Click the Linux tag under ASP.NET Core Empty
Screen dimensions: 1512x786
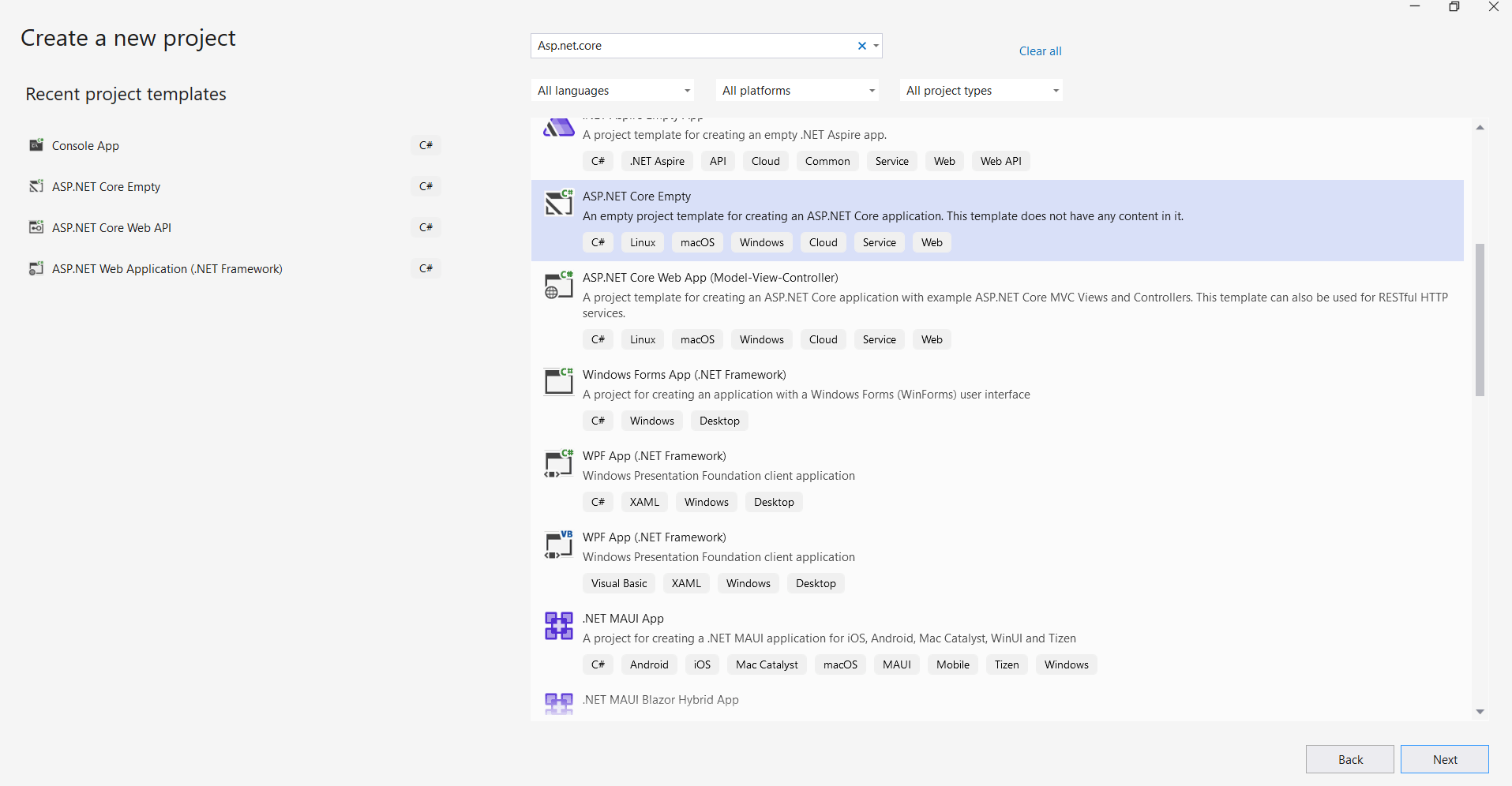coord(643,242)
